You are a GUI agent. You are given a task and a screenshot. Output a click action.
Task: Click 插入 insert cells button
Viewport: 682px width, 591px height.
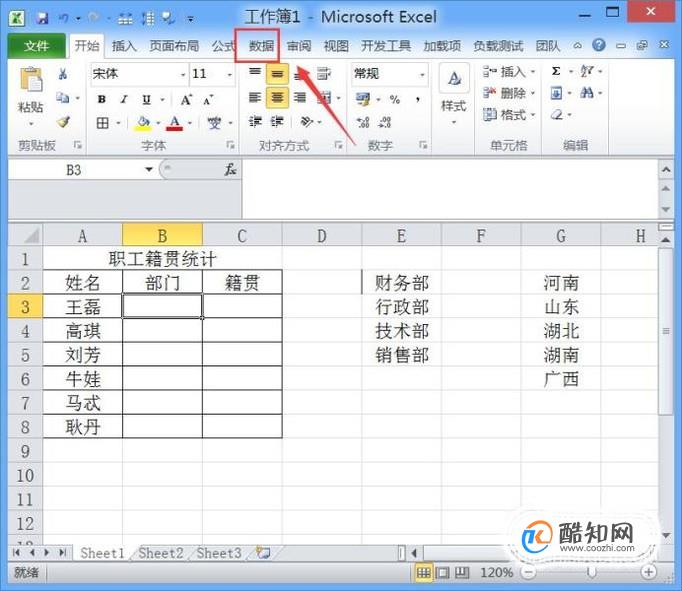pos(508,71)
